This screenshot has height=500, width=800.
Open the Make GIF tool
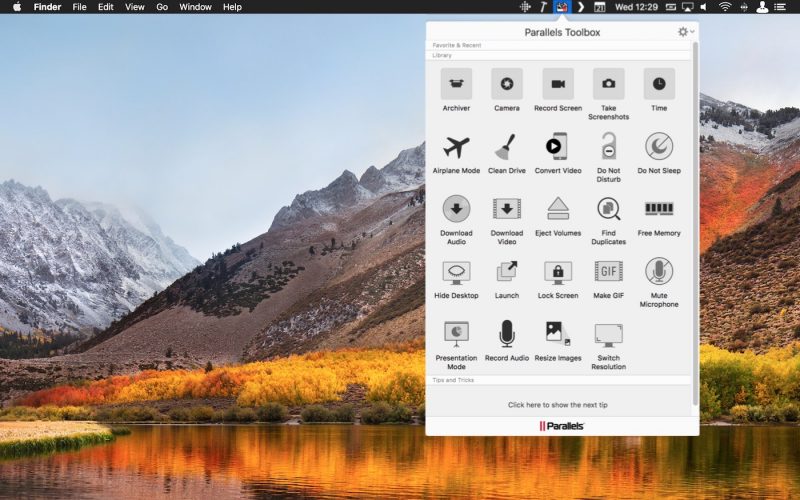tap(608, 278)
